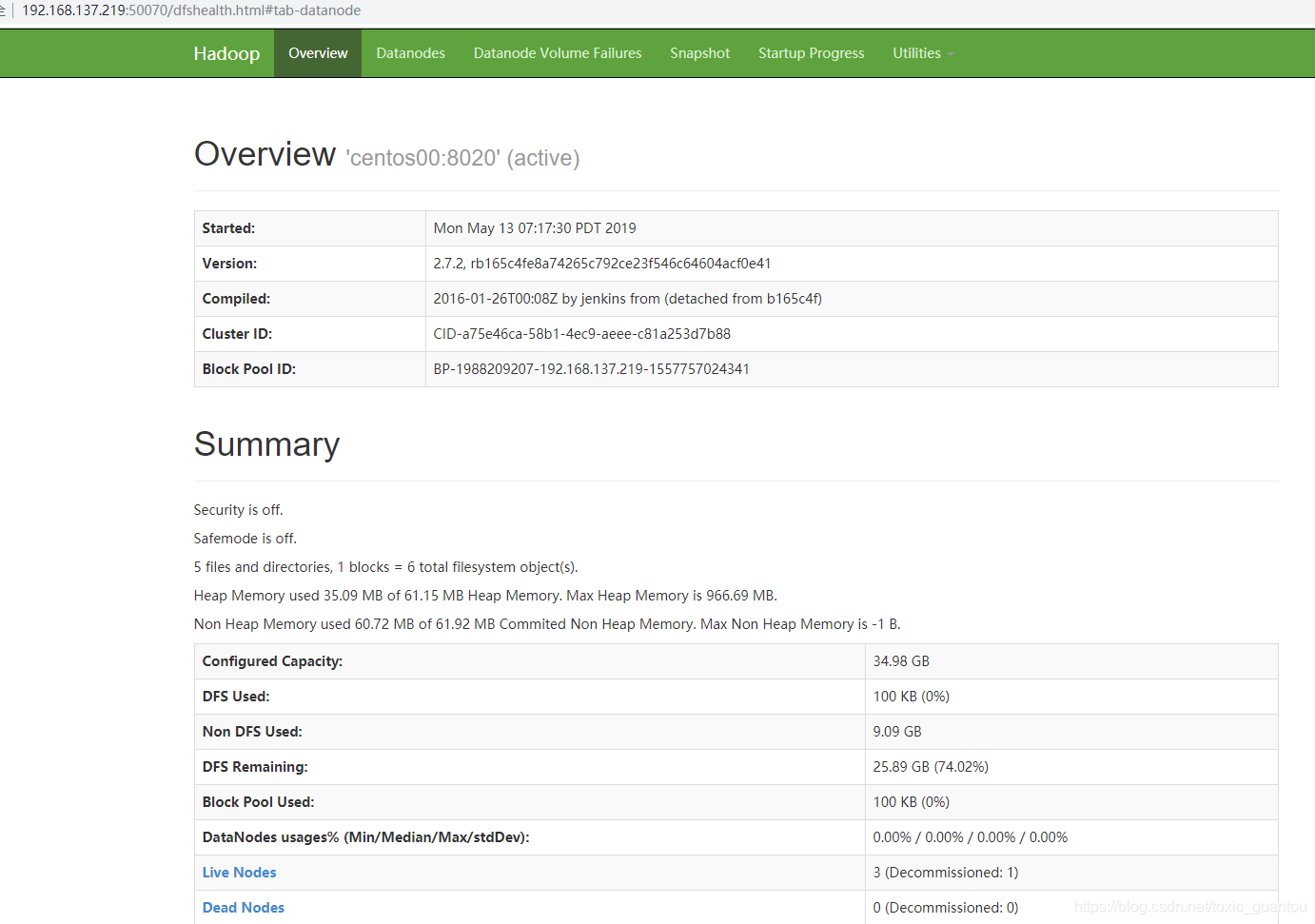The height and width of the screenshot is (924, 1315).
Task: Select the Started time value
Action: point(535,228)
